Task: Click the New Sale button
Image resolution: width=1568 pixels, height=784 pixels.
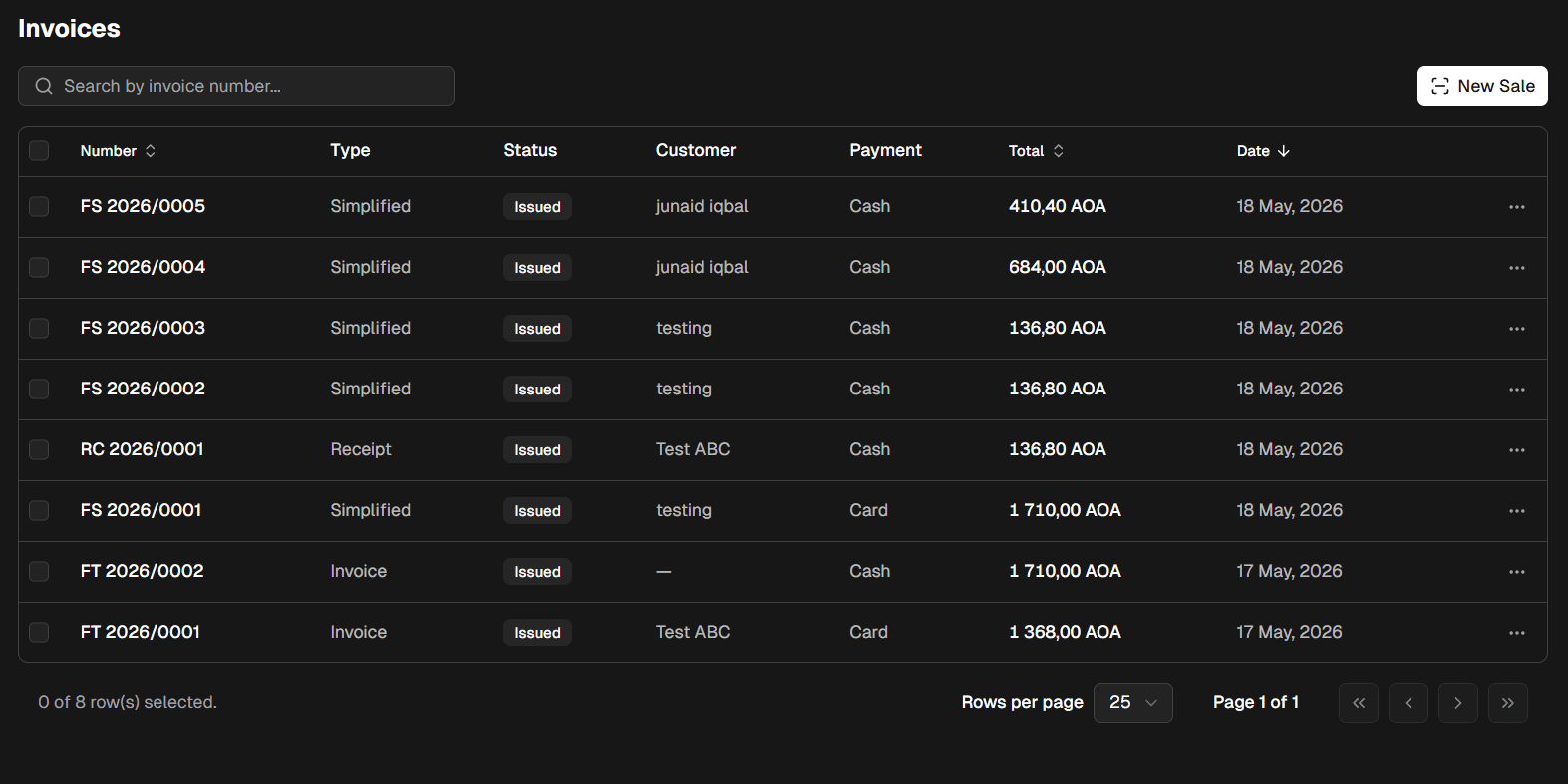Action: pyautogui.click(x=1482, y=86)
